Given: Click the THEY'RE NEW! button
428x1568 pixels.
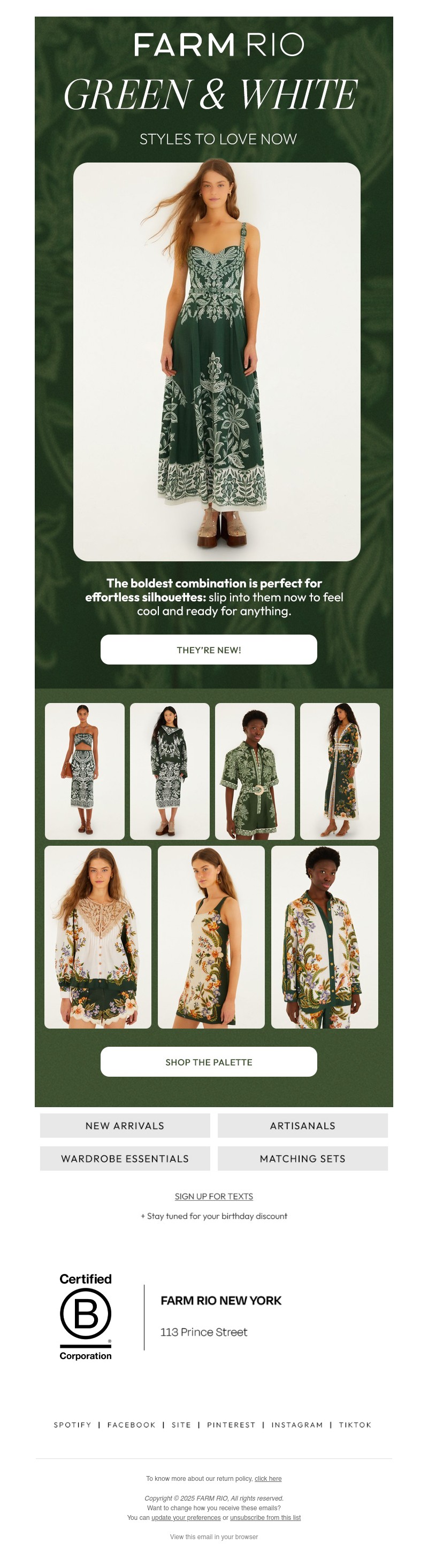Looking at the screenshot, I should 209,650.
